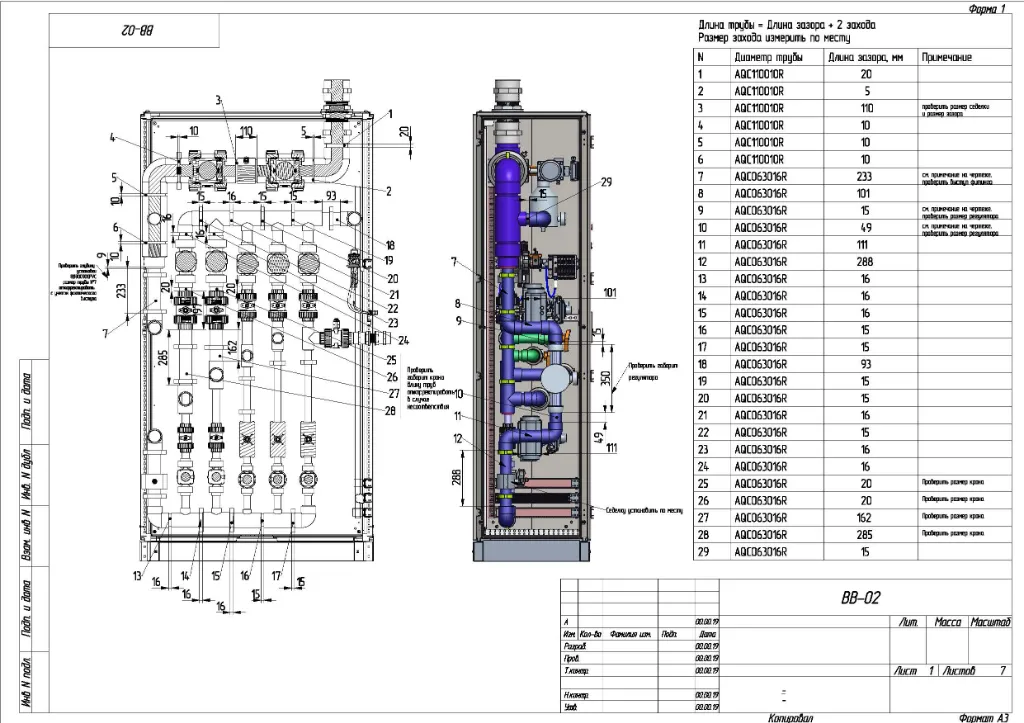
Task: Click callout 101 beside the 3D cabinet view
Action: click(x=611, y=293)
